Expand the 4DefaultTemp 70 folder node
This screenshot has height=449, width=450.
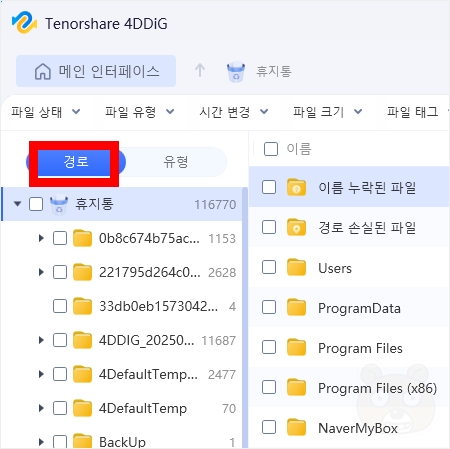[41, 408]
